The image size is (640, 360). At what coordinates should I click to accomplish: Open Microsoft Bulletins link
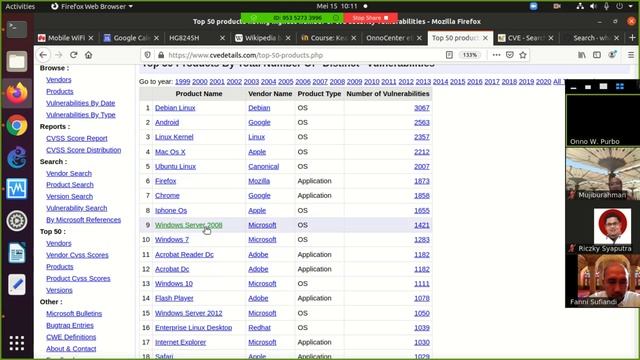pyautogui.click(x=74, y=313)
